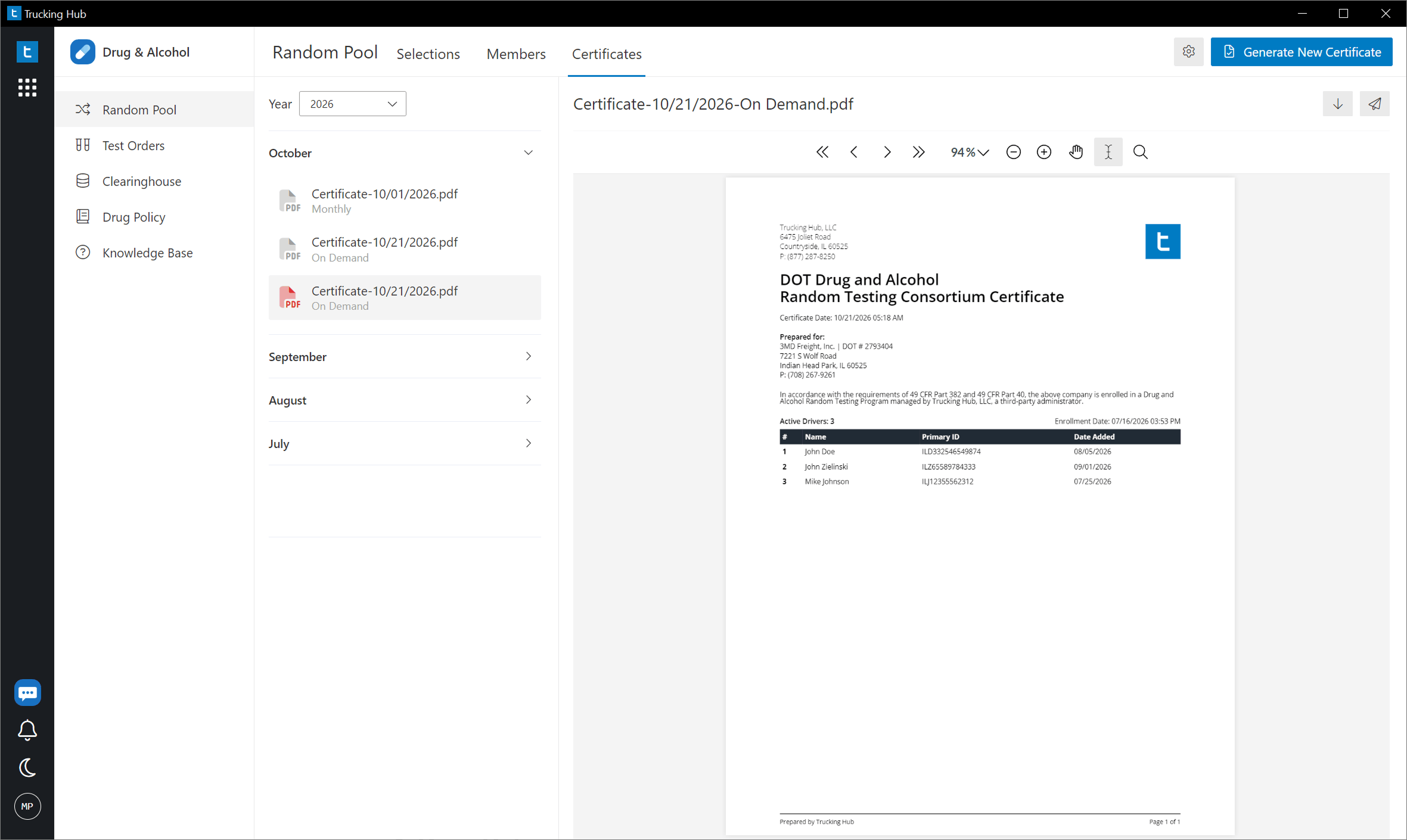Expand the July section

405,443
